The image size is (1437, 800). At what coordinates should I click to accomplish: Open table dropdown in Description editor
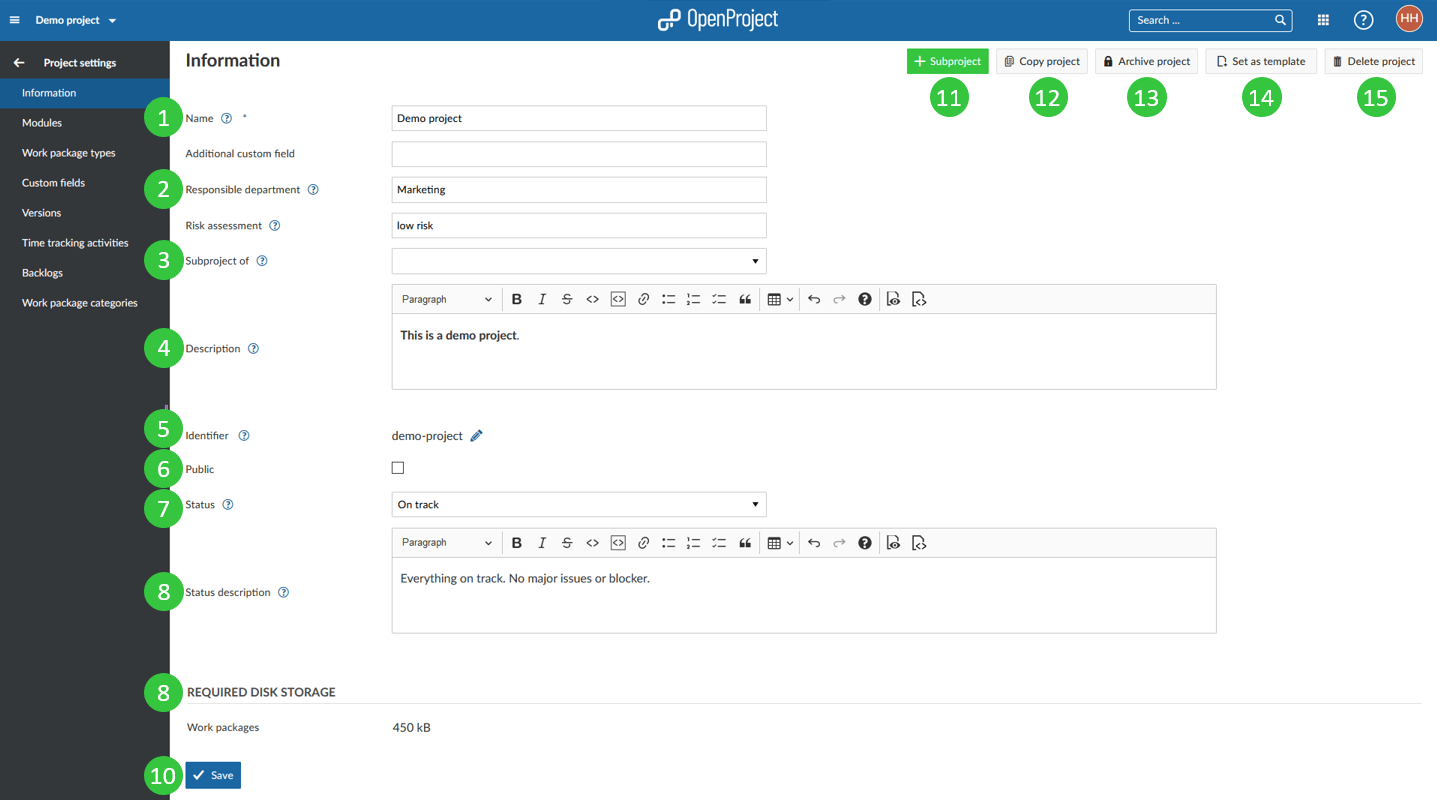[780, 299]
